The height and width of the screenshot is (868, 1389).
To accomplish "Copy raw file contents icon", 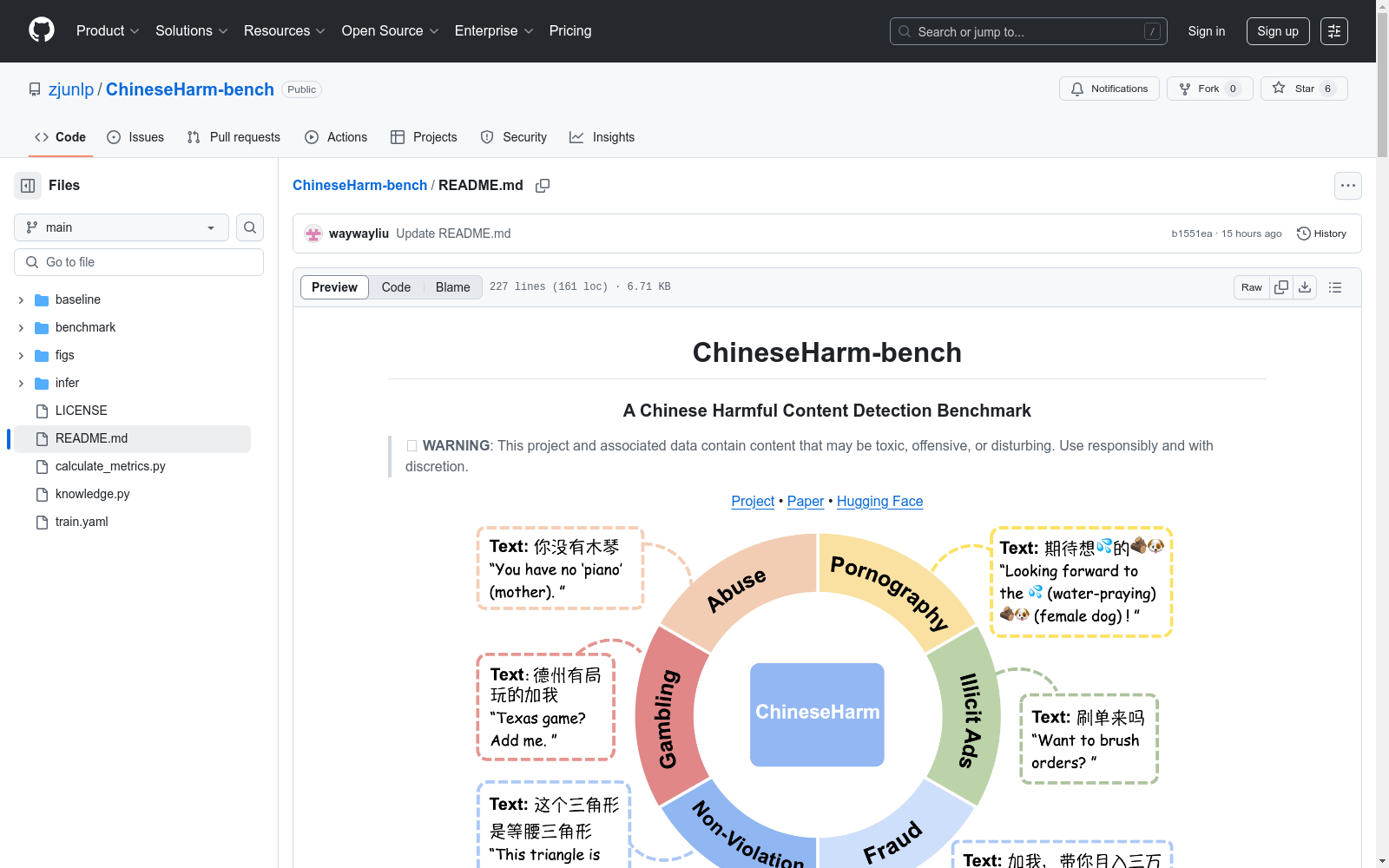I will [1281, 286].
